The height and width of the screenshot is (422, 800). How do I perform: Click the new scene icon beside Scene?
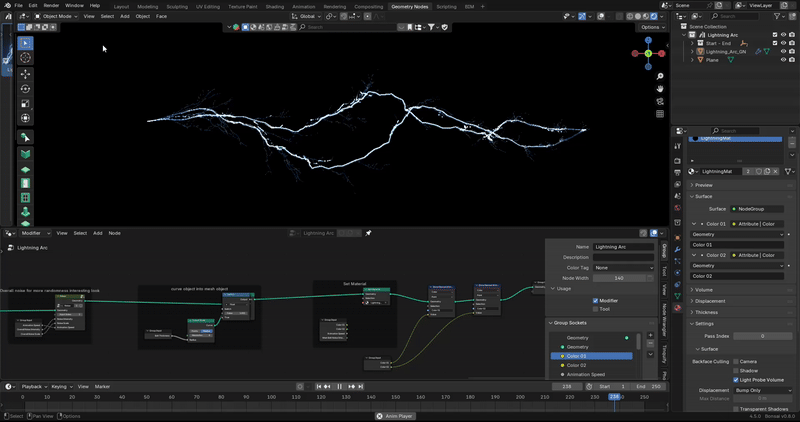click(719, 5)
